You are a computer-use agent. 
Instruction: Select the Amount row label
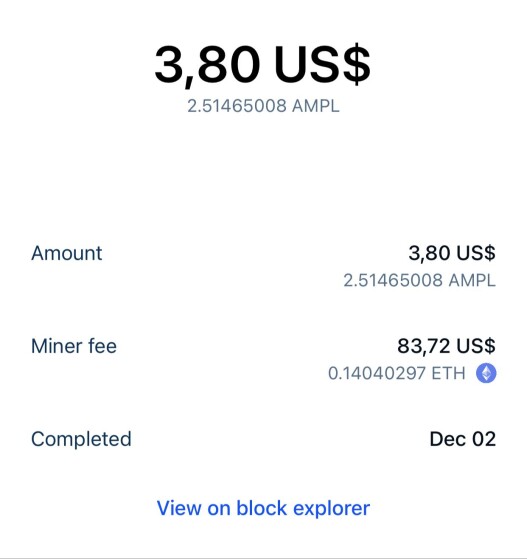pos(67,253)
